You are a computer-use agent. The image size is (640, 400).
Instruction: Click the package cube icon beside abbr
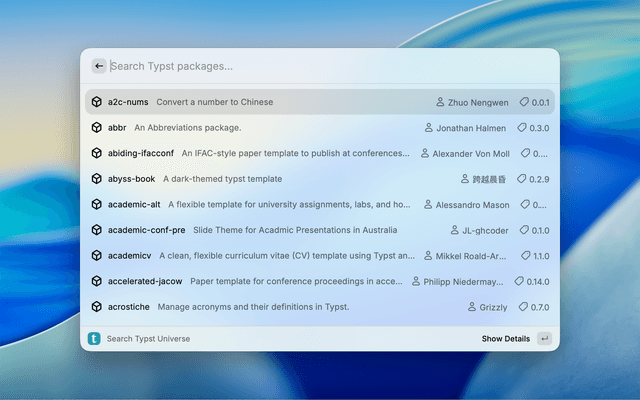click(x=97, y=128)
